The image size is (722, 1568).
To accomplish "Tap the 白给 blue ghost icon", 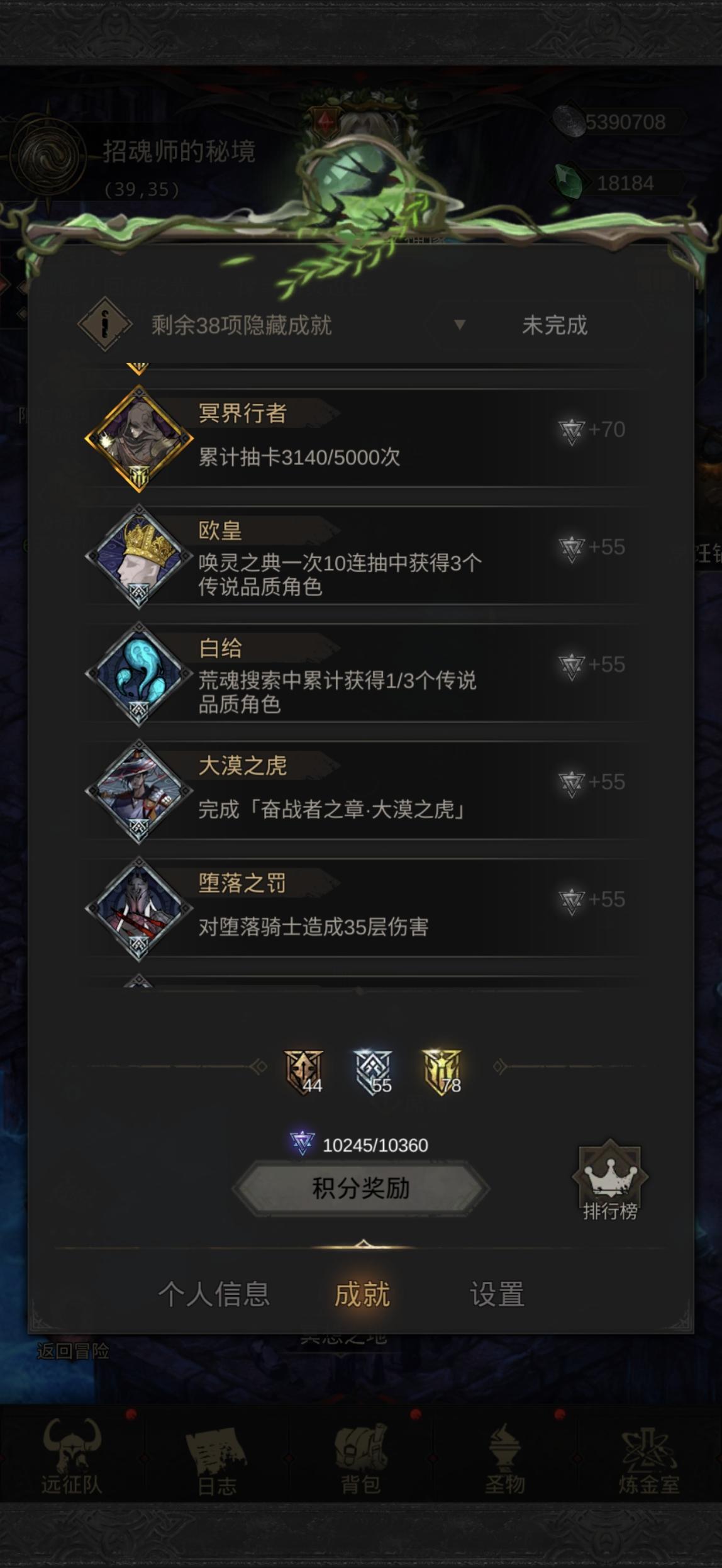I will pos(139,674).
